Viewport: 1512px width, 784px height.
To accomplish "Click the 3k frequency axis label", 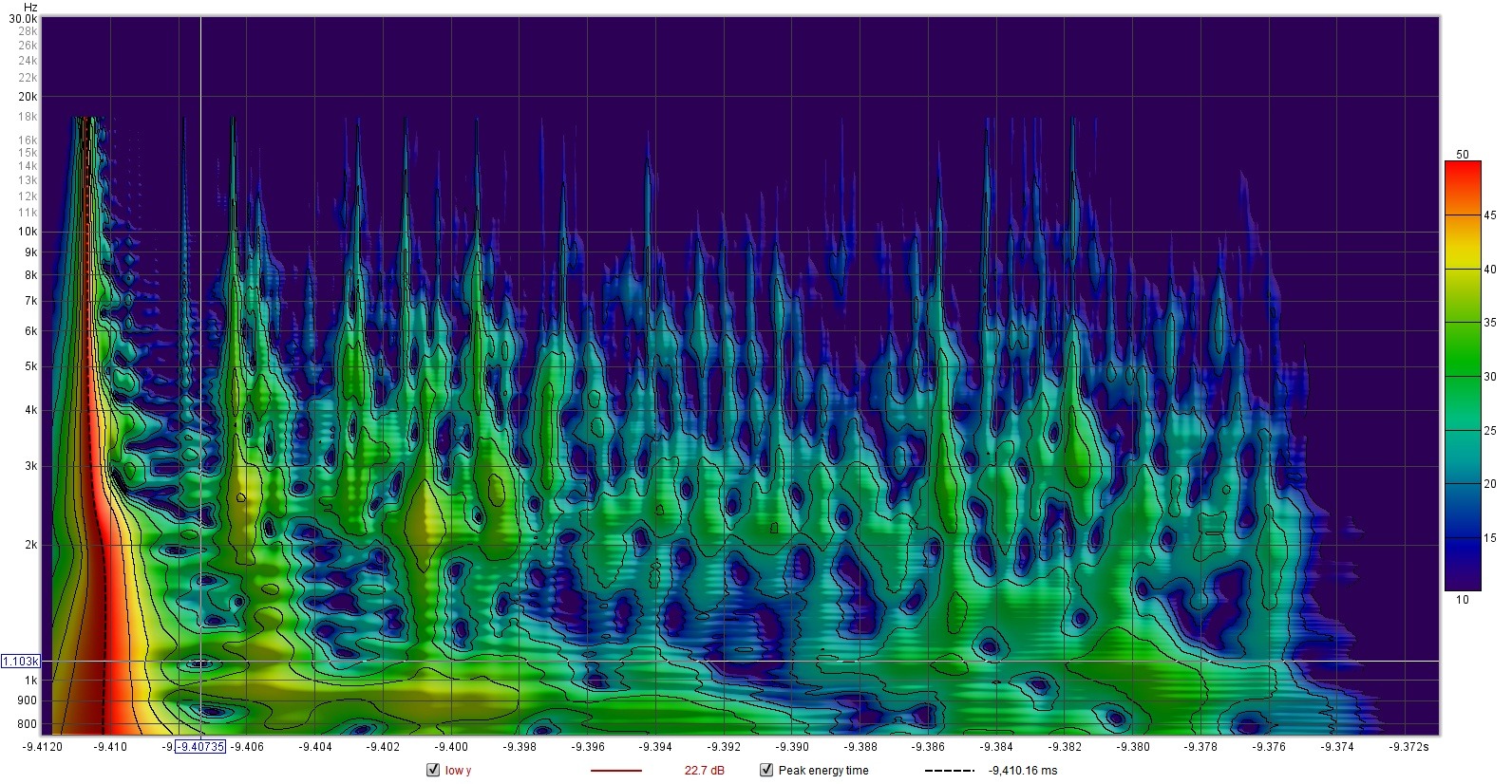I will pos(31,466).
